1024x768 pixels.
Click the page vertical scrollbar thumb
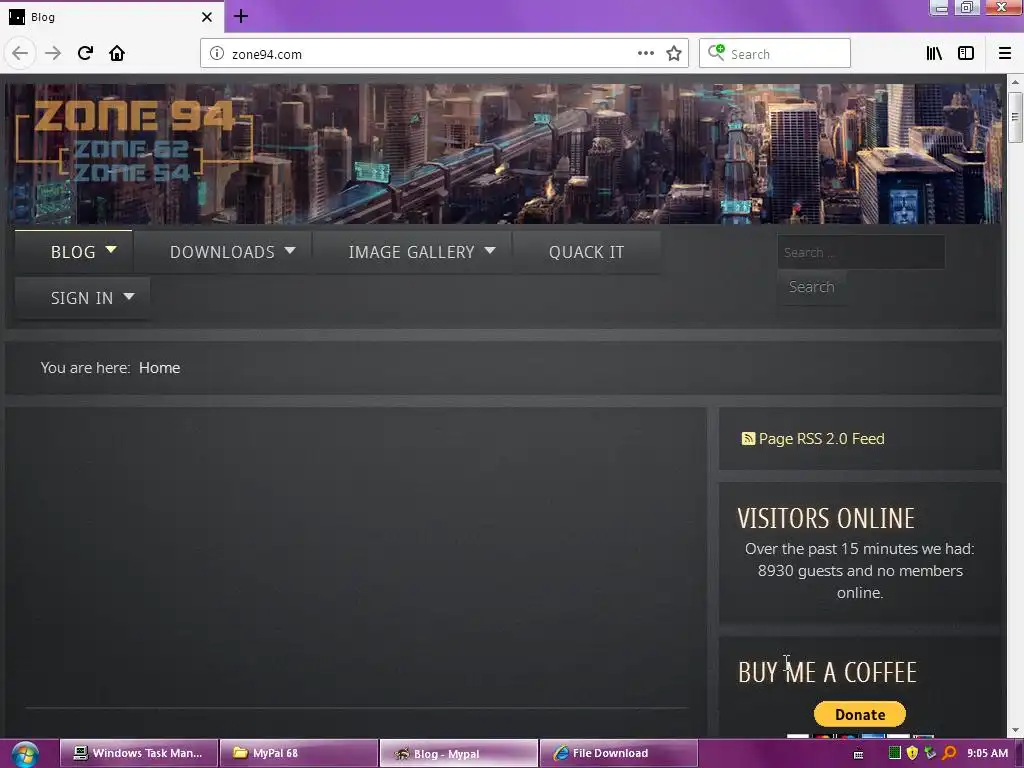[1014, 117]
